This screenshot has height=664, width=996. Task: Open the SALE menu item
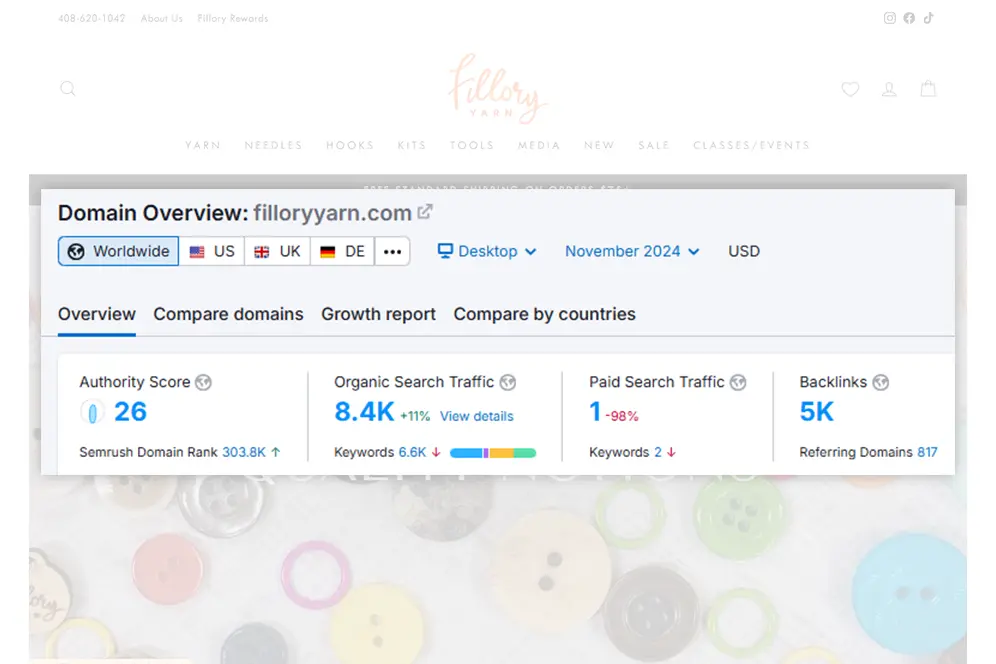coord(654,146)
